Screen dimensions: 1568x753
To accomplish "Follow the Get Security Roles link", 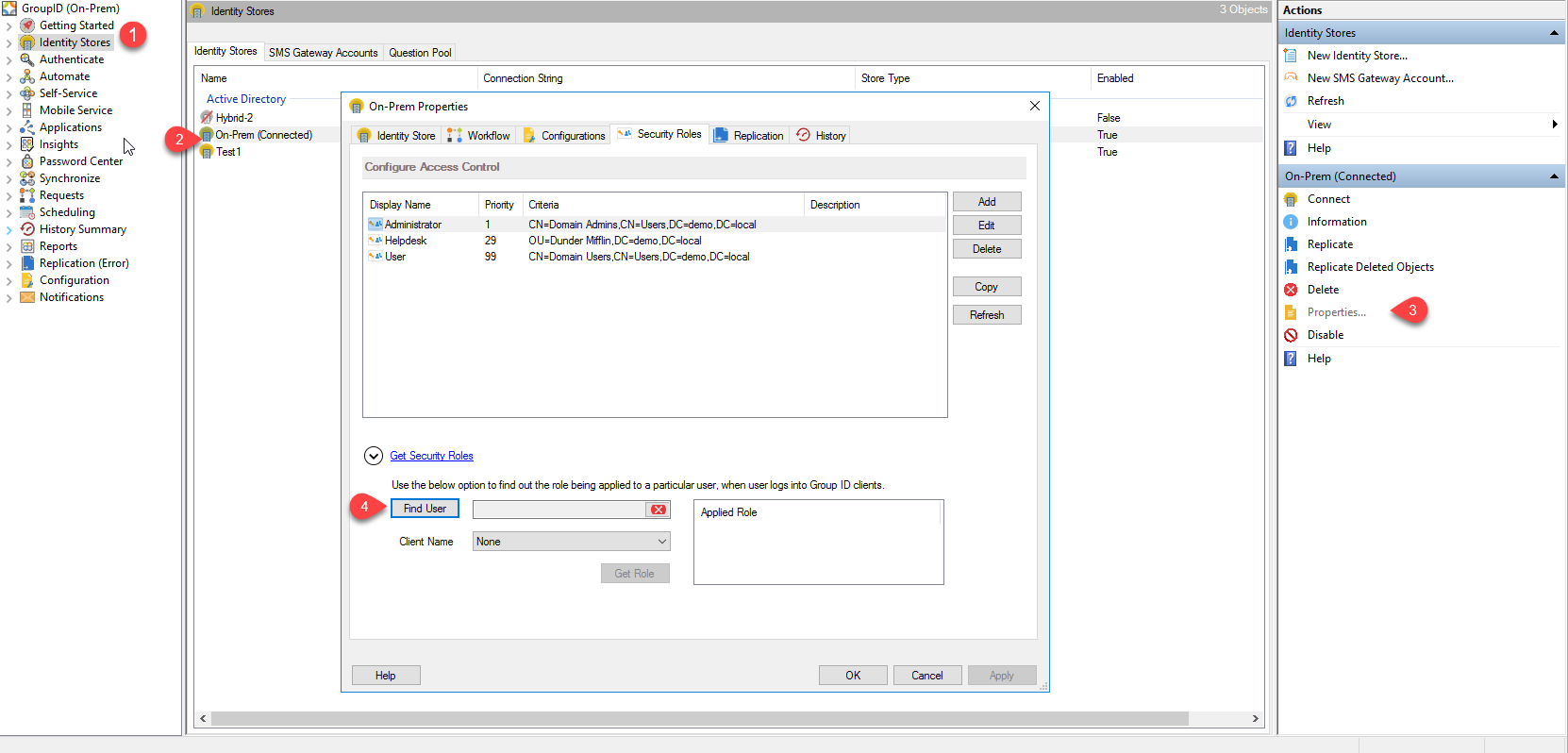I will tap(431, 456).
